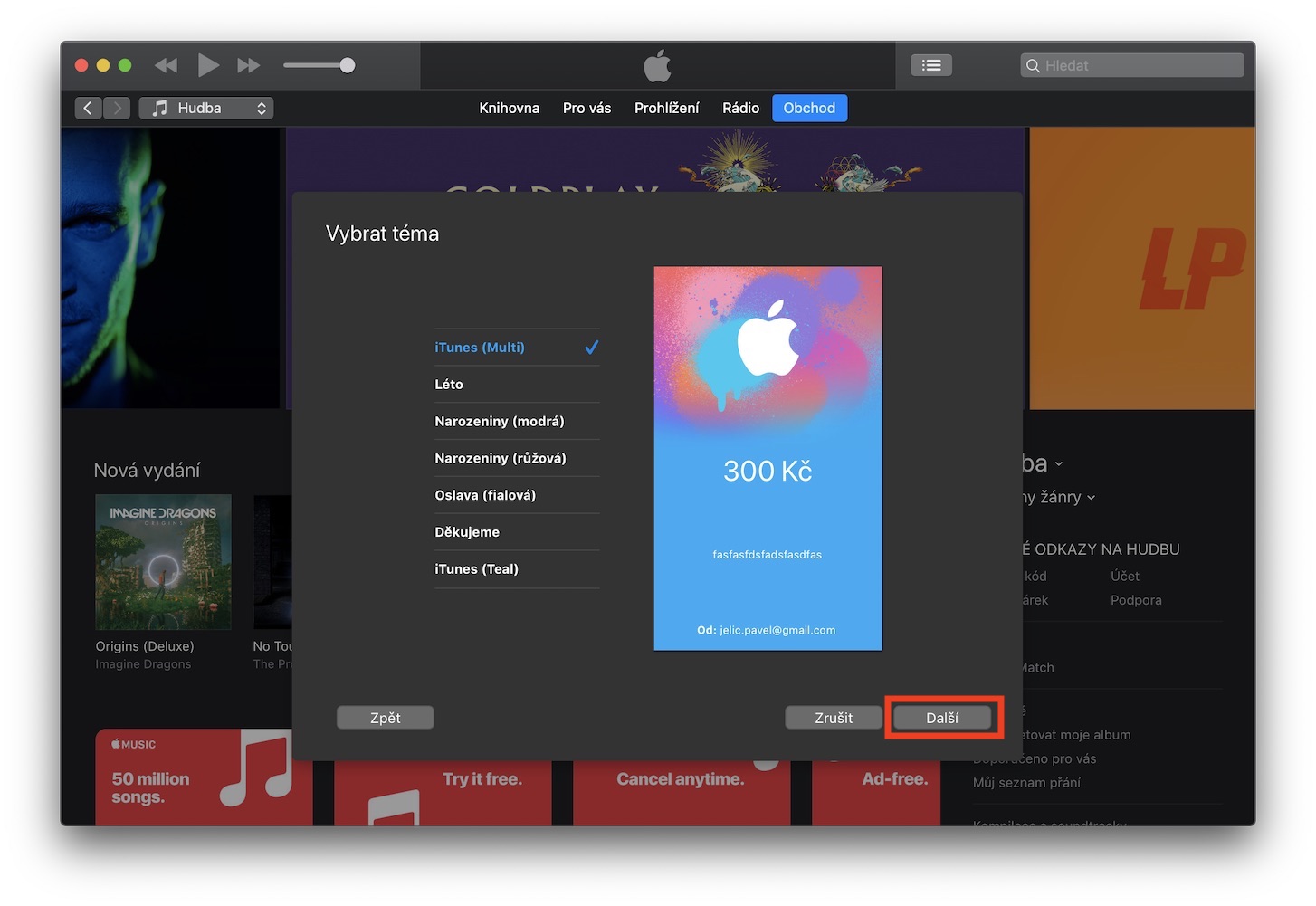This screenshot has height=906, width=1316.
Task: Choose the iTunes (Teal) theme
Action: click(517, 569)
